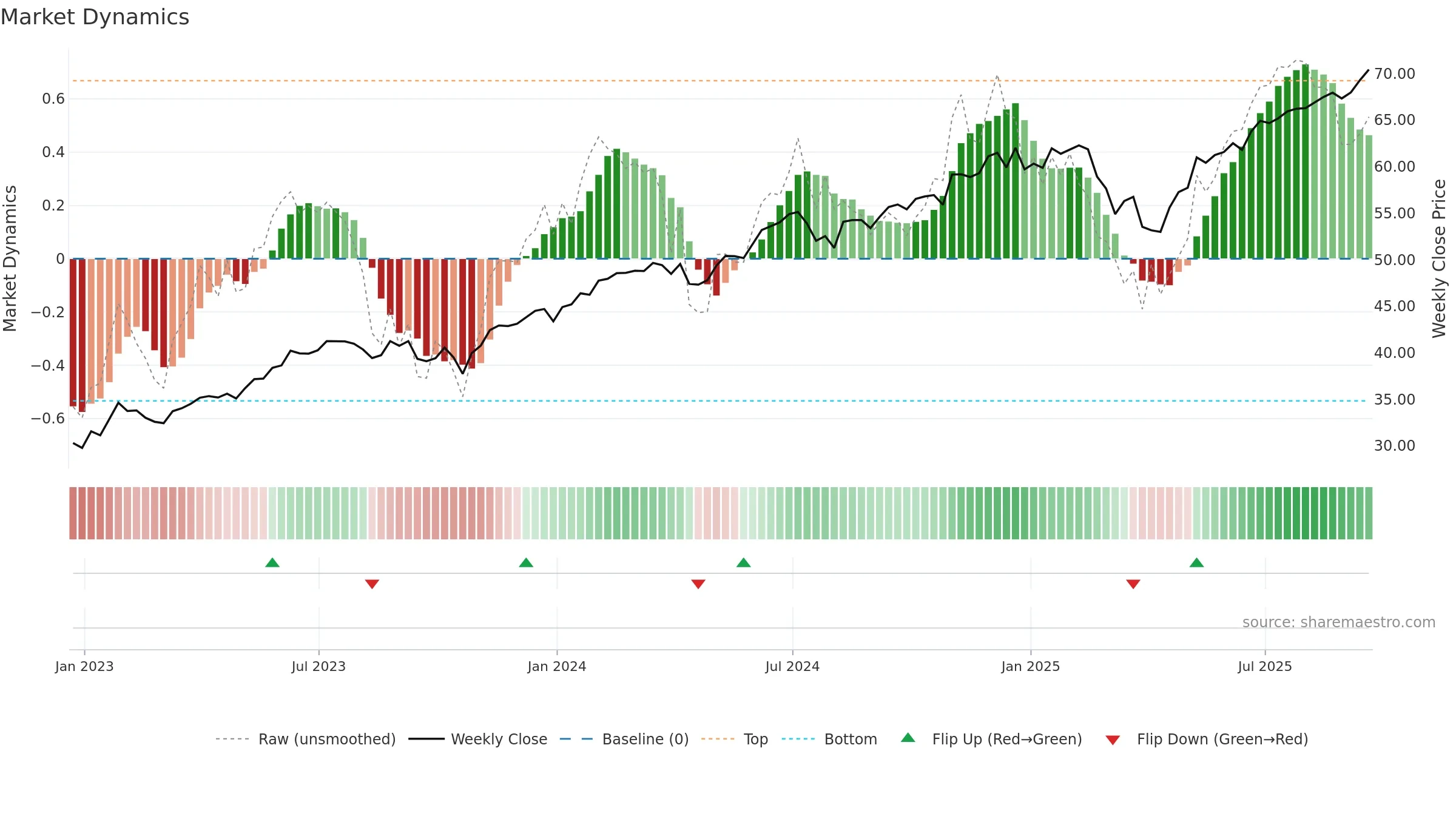Screen dimensions: 1456x819
Task: Toggle Raw (unsmoothed) legend entry
Action: point(305,739)
